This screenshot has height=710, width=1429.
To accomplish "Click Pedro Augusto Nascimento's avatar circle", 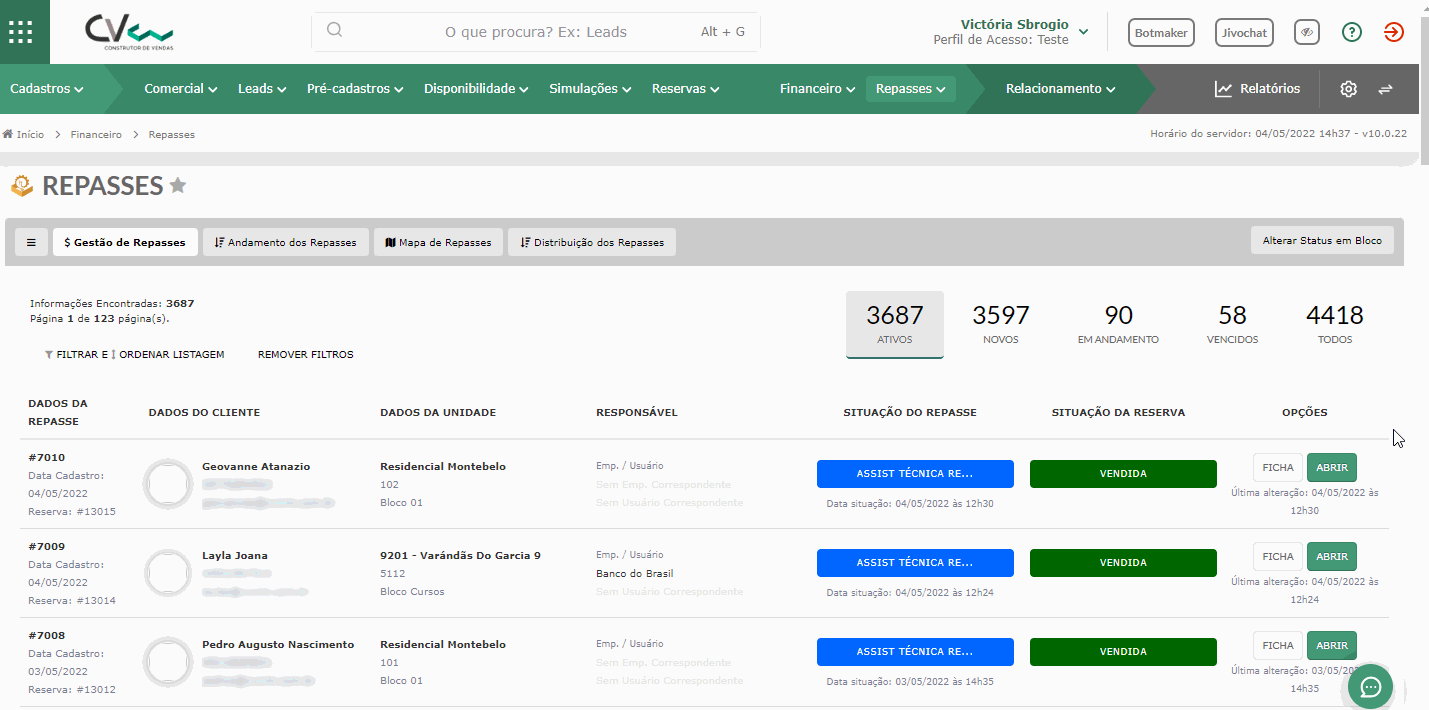I will (168, 662).
